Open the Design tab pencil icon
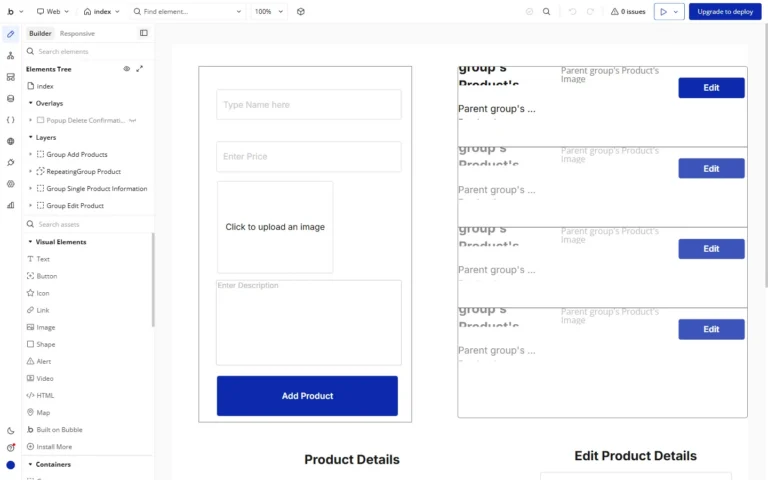 [x=10, y=34]
